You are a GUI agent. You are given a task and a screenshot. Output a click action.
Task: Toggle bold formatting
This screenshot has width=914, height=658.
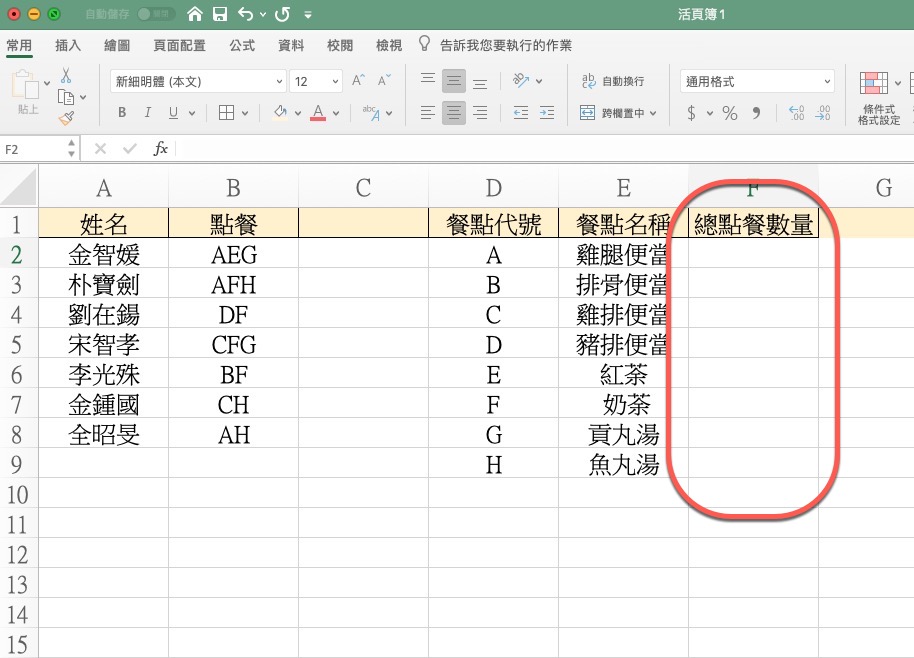pyautogui.click(x=122, y=112)
